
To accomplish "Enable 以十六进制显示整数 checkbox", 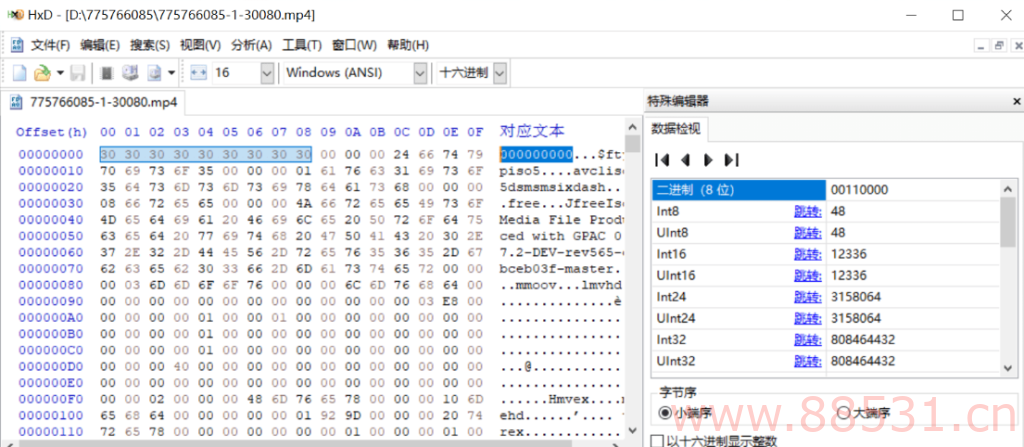I will (x=656, y=440).
